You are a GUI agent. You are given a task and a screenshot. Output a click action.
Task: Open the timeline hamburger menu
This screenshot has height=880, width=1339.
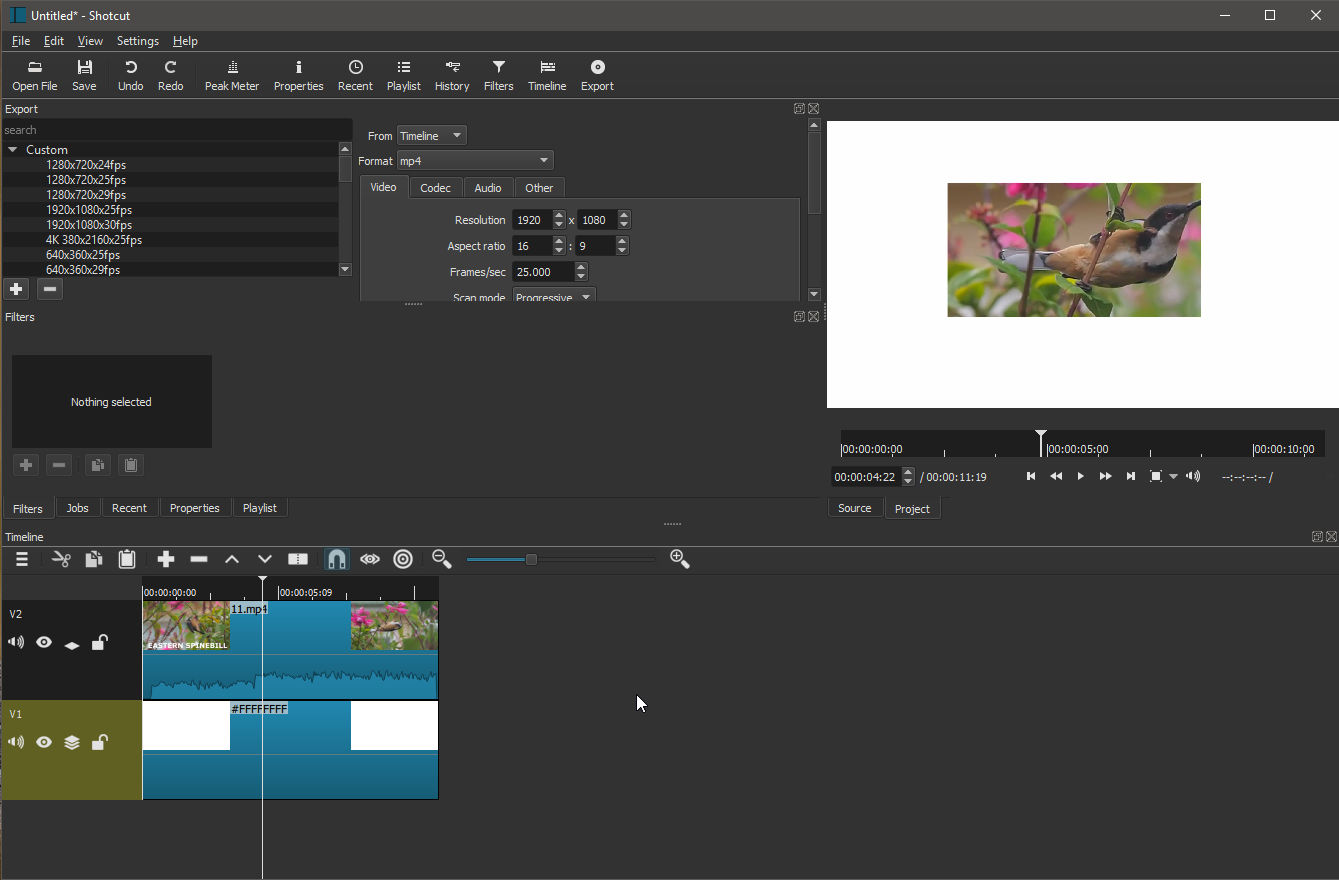(21, 559)
